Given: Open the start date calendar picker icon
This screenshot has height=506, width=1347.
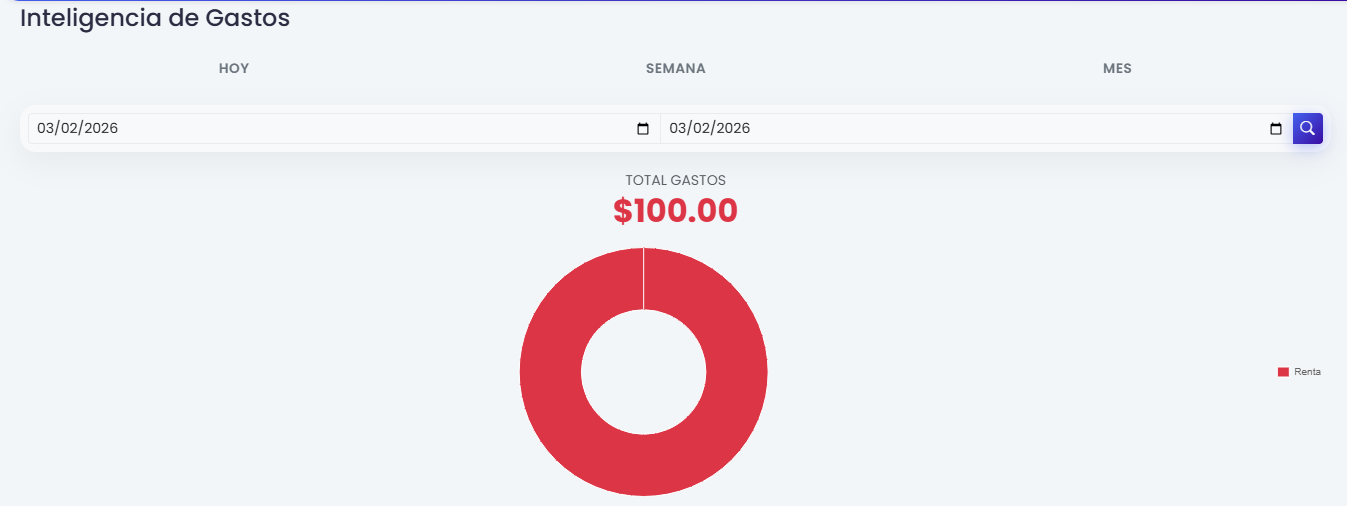Looking at the screenshot, I should 643,129.
